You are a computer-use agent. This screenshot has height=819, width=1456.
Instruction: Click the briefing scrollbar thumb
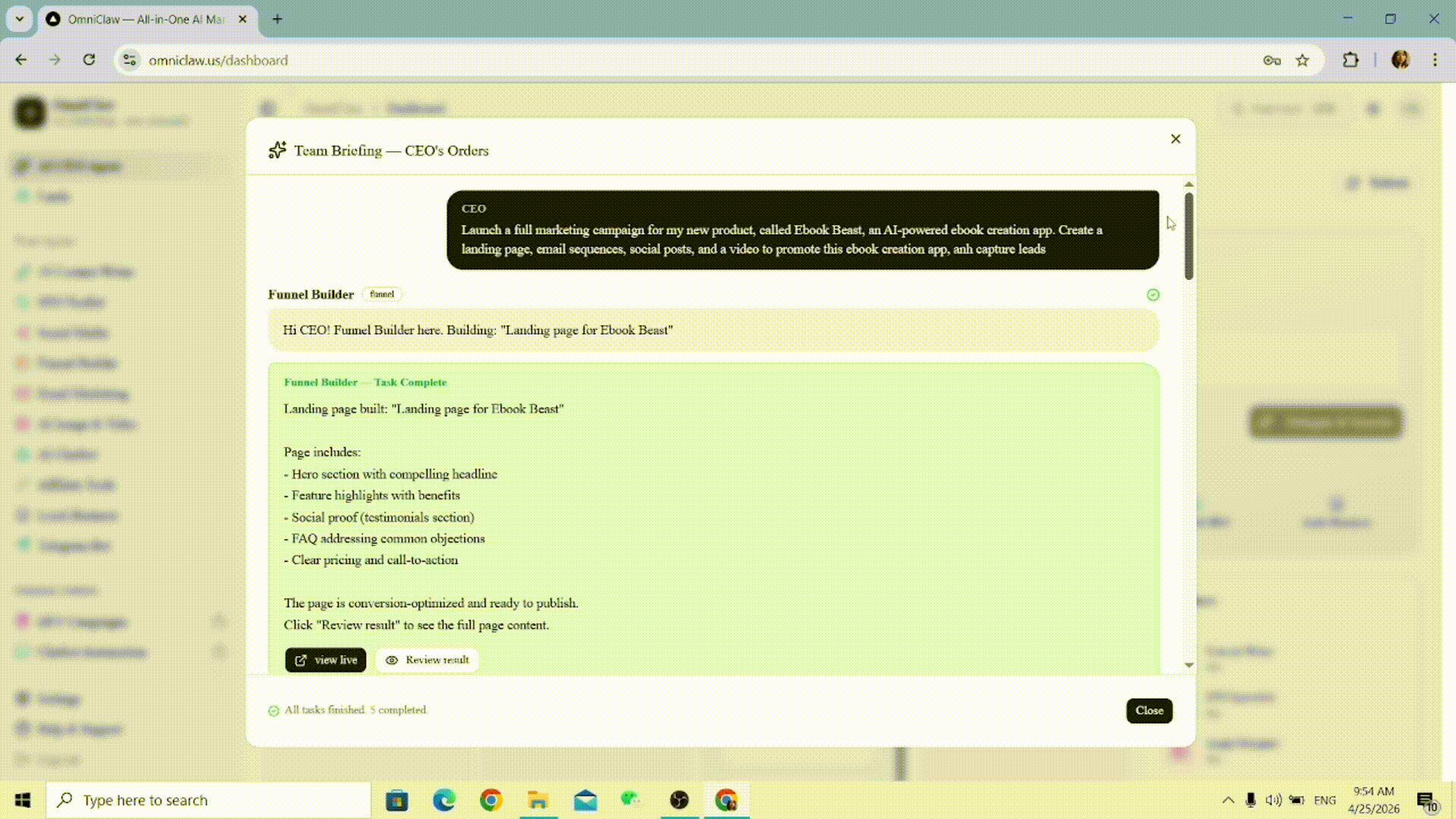1188,236
